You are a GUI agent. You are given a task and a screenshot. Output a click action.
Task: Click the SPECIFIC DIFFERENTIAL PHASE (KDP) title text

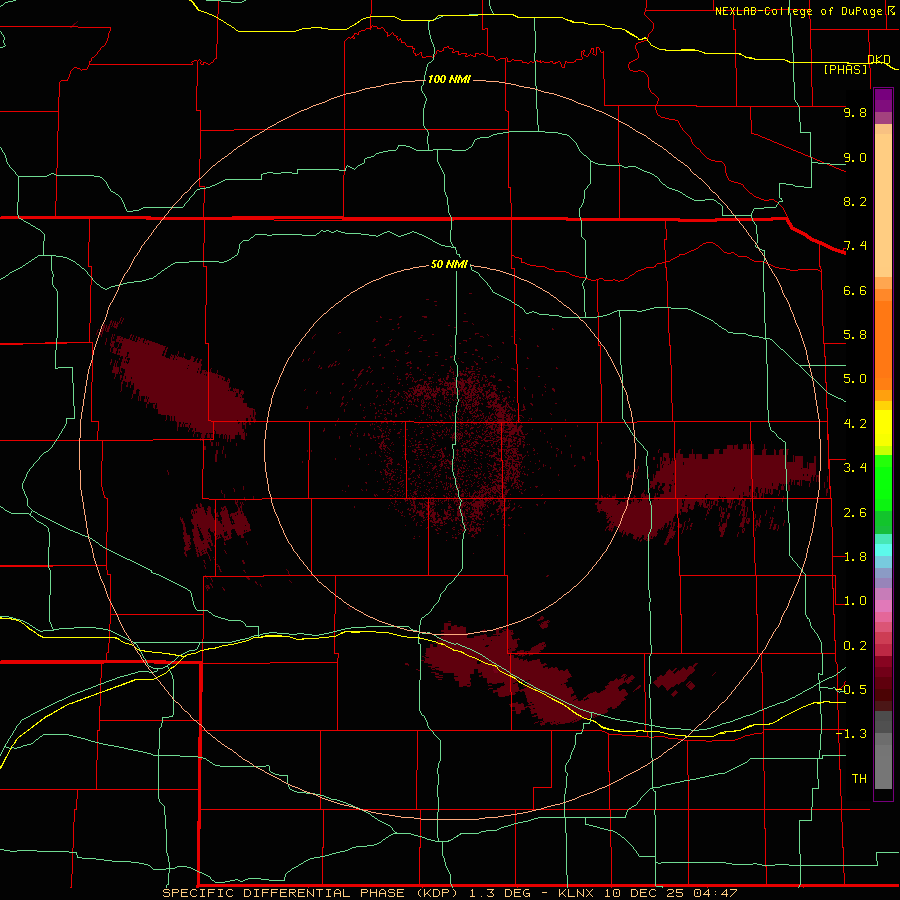click(x=311, y=893)
